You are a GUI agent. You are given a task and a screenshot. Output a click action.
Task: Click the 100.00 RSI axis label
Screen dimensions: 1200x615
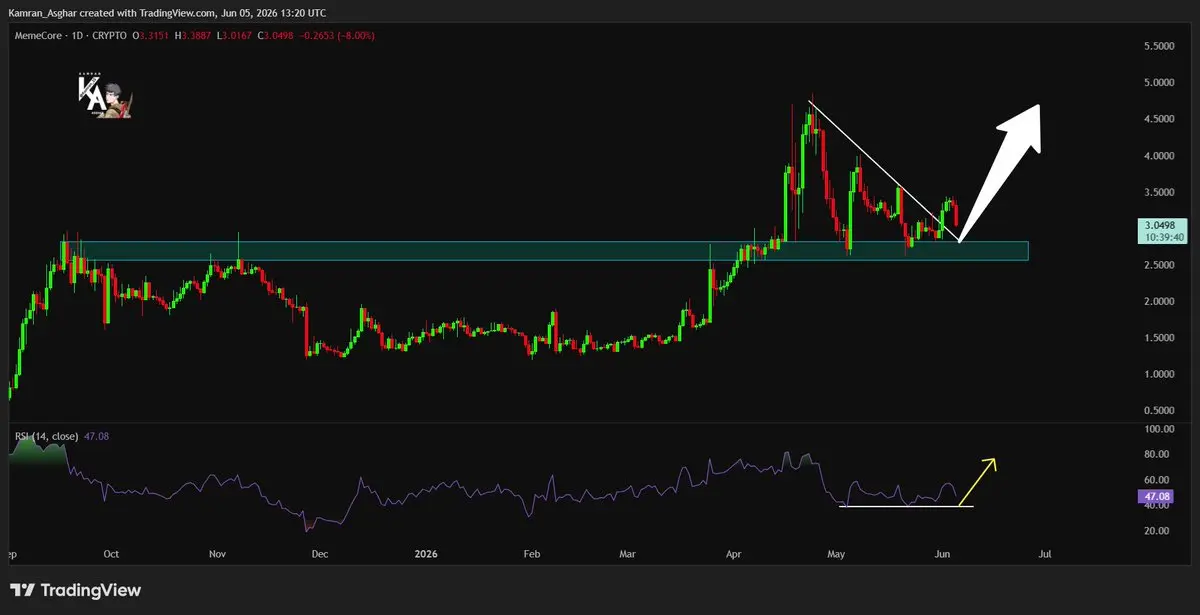tap(1158, 429)
